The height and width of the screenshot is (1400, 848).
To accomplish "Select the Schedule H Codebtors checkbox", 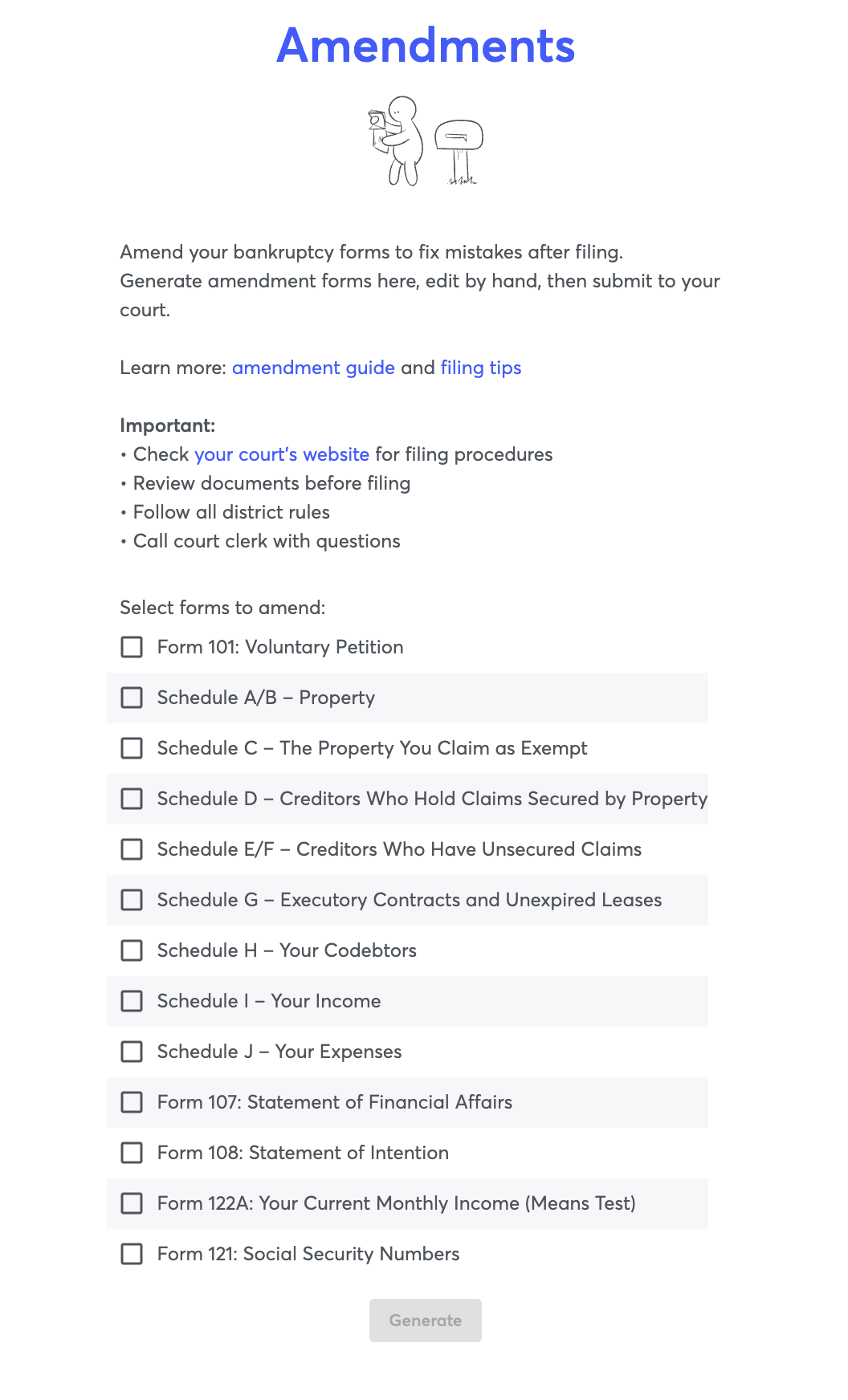I will tap(132, 950).
